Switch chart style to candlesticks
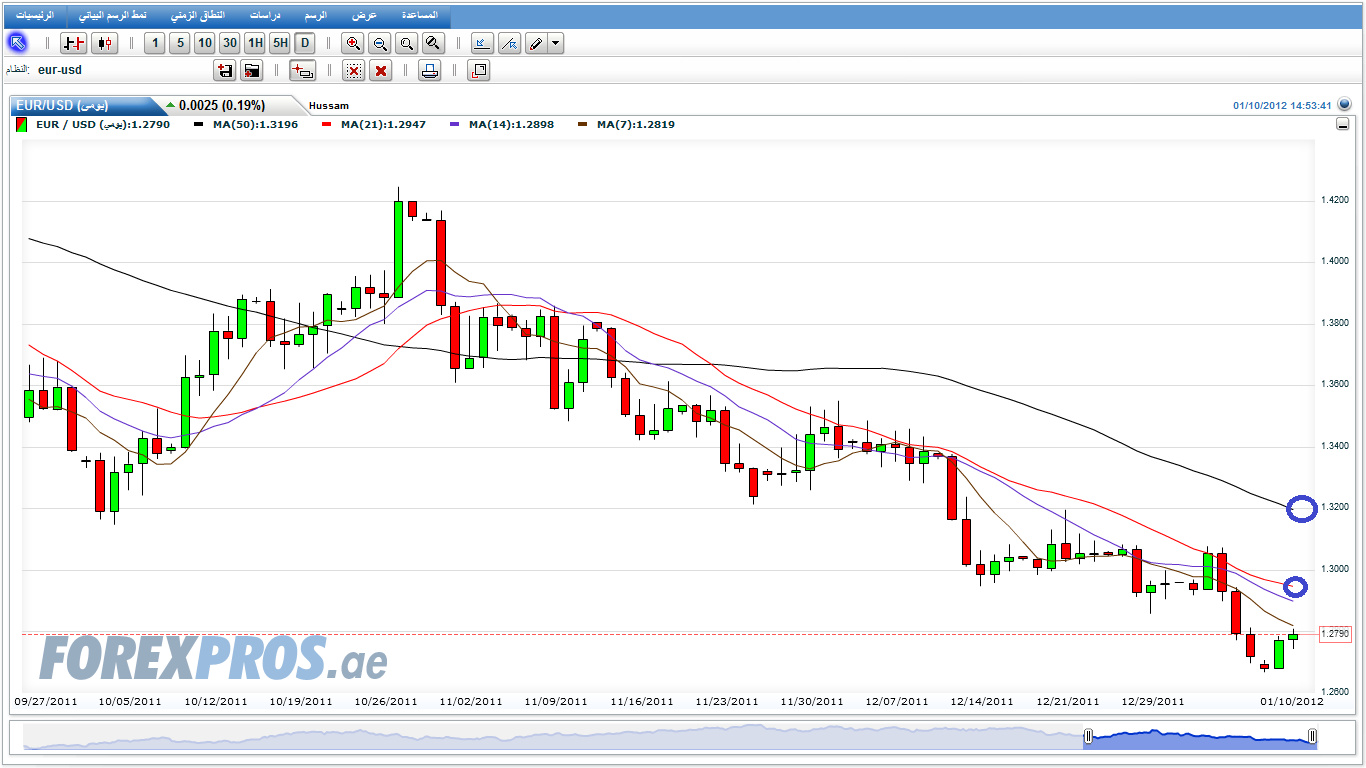The width and height of the screenshot is (1366, 768). pos(105,43)
